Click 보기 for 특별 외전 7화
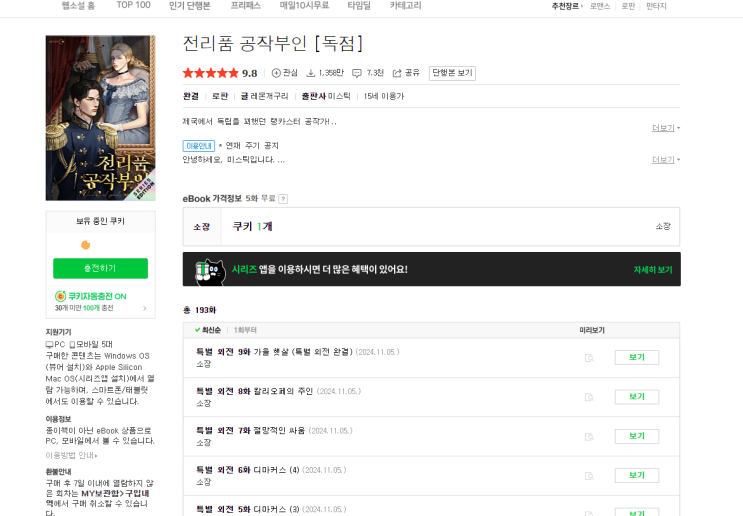This screenshot has height=516, width=743. 637,436
